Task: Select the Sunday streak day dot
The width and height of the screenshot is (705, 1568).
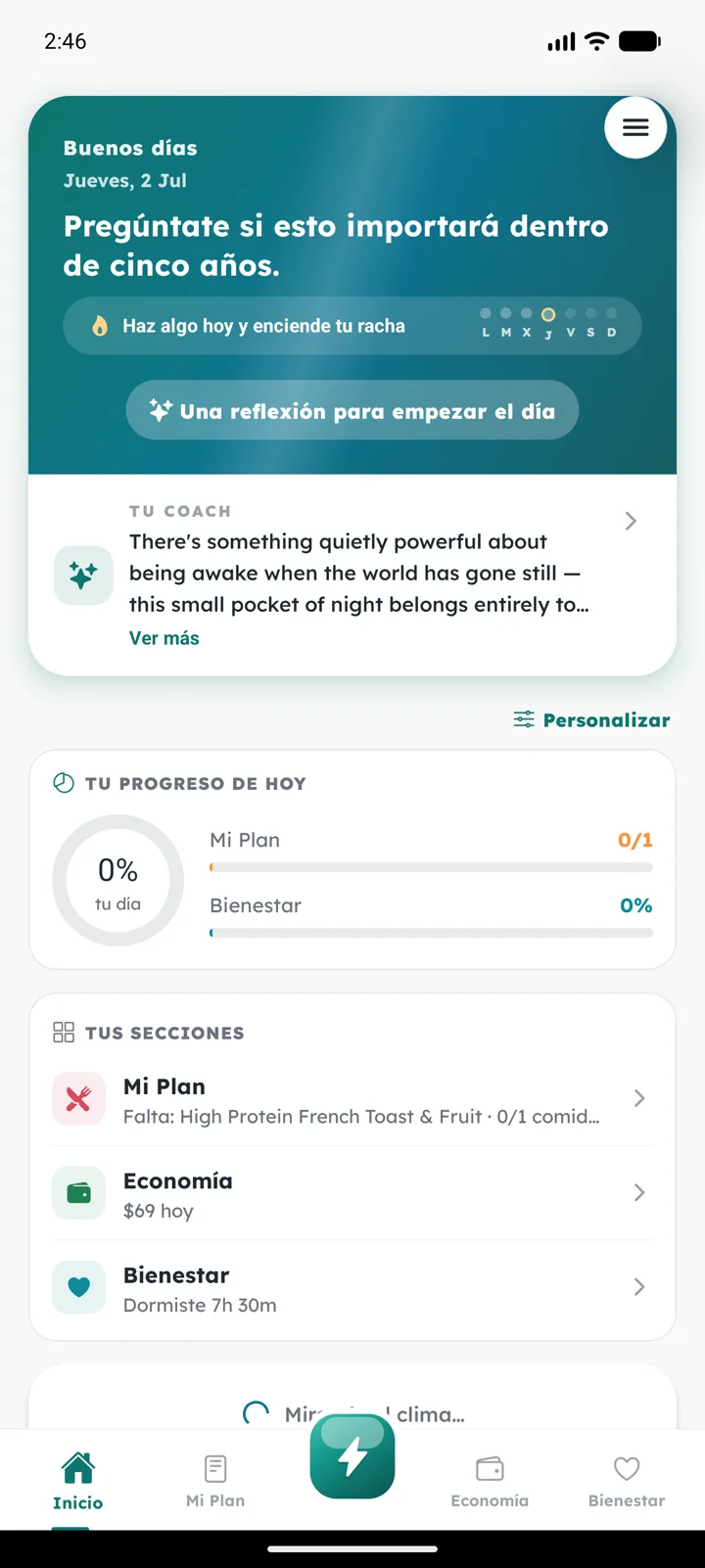Action: click(611, 313)
